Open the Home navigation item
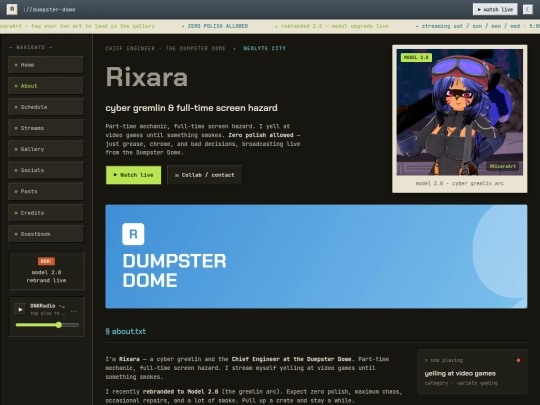Image resolution: width=540 pixels, height=405 pixels. click(x=46, y=65)
